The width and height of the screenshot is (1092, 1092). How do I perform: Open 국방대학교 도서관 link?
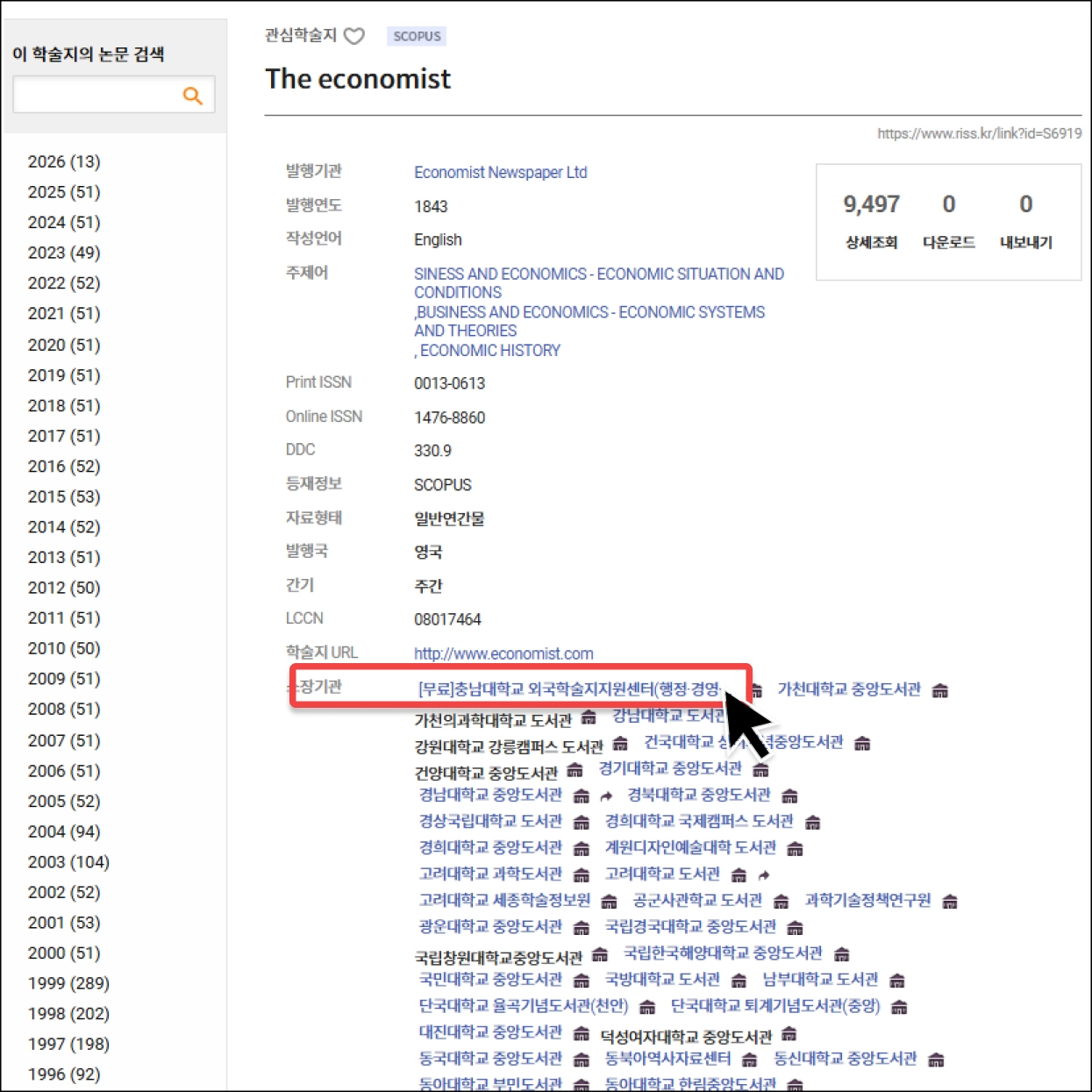[662, 979]
